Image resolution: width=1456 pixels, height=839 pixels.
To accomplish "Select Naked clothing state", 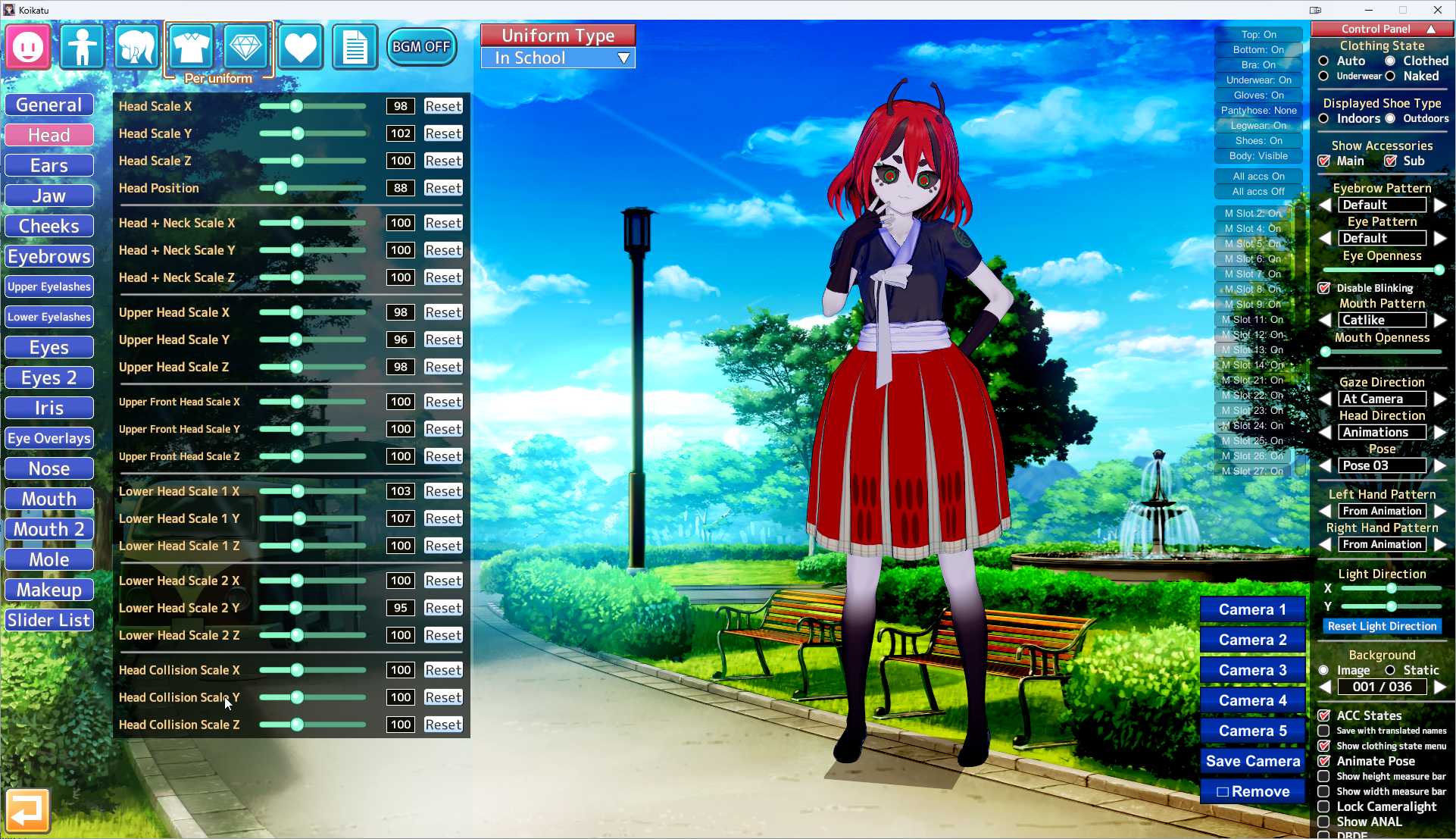I will [x=1390, y=76].
